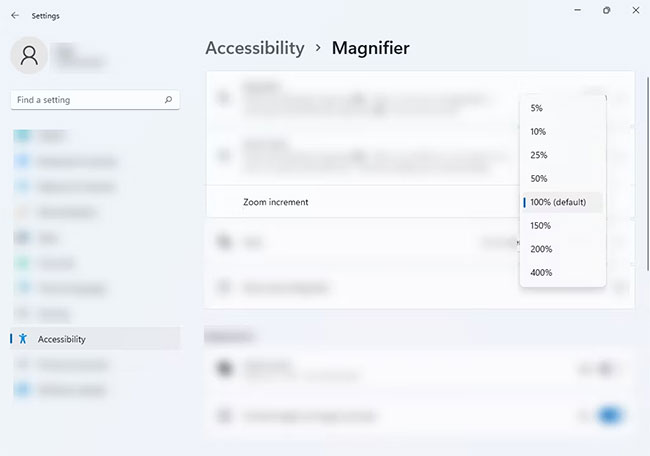Click in the Find a setting box
Viewport: 650px width, 456px height.
click(x=85, y=100)
